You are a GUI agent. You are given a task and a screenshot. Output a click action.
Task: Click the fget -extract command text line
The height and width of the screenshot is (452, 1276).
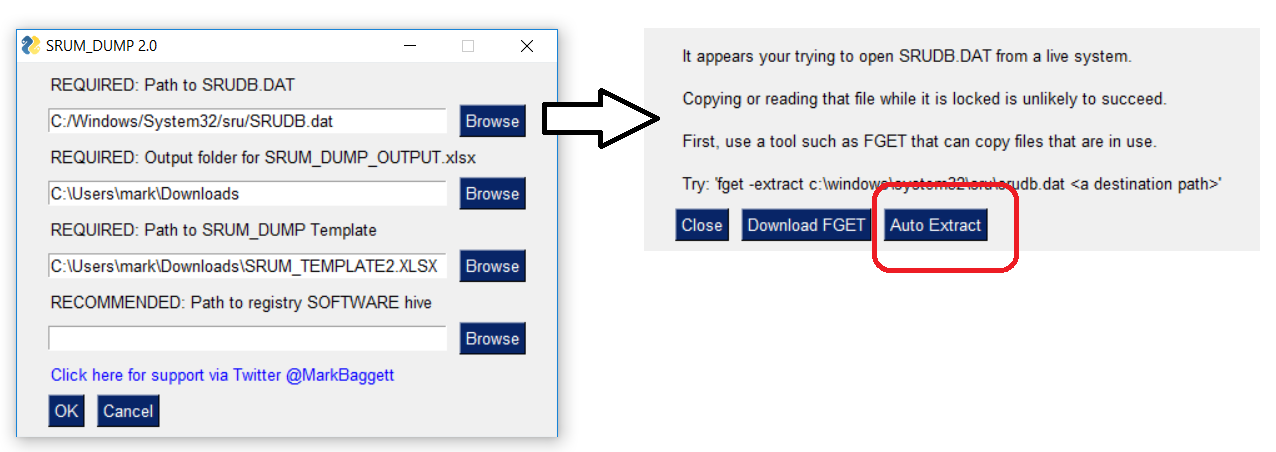click(952, 184)
